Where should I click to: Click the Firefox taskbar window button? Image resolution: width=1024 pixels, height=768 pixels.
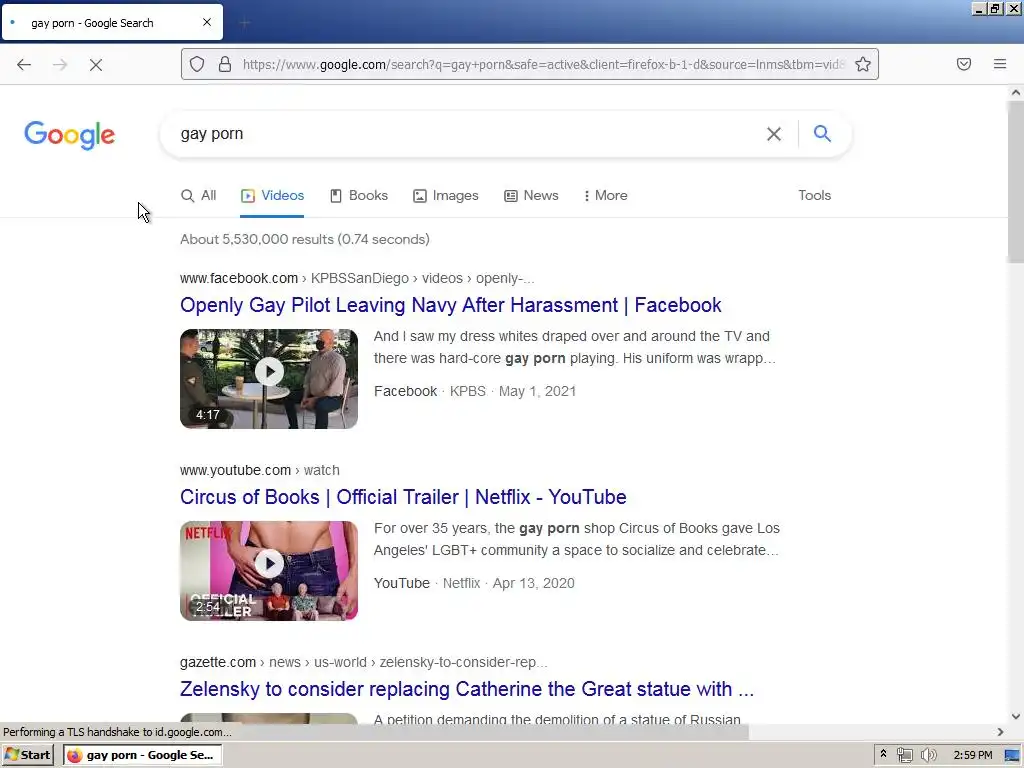click(142, 755)
